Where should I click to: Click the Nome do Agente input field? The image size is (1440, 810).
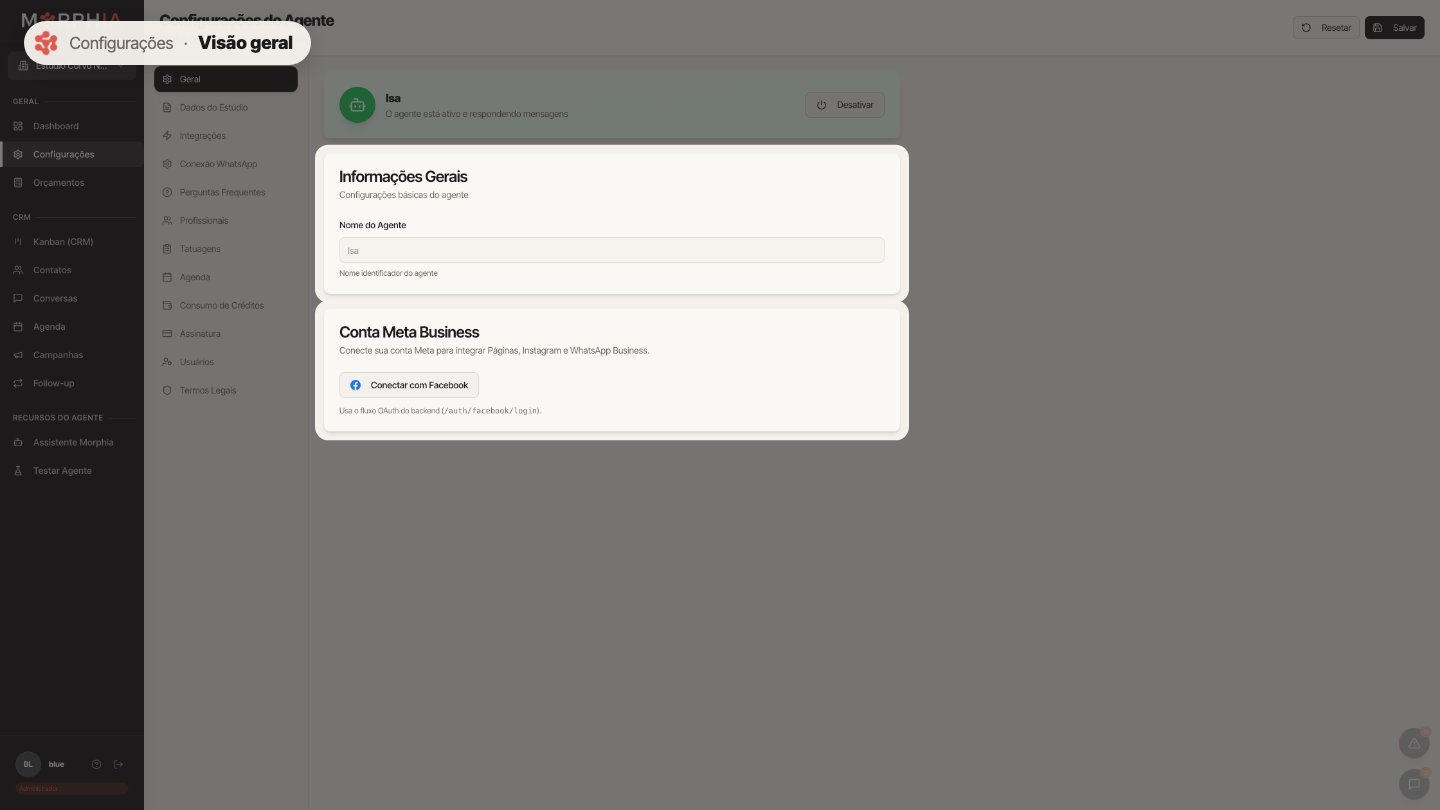click(612, 250)
